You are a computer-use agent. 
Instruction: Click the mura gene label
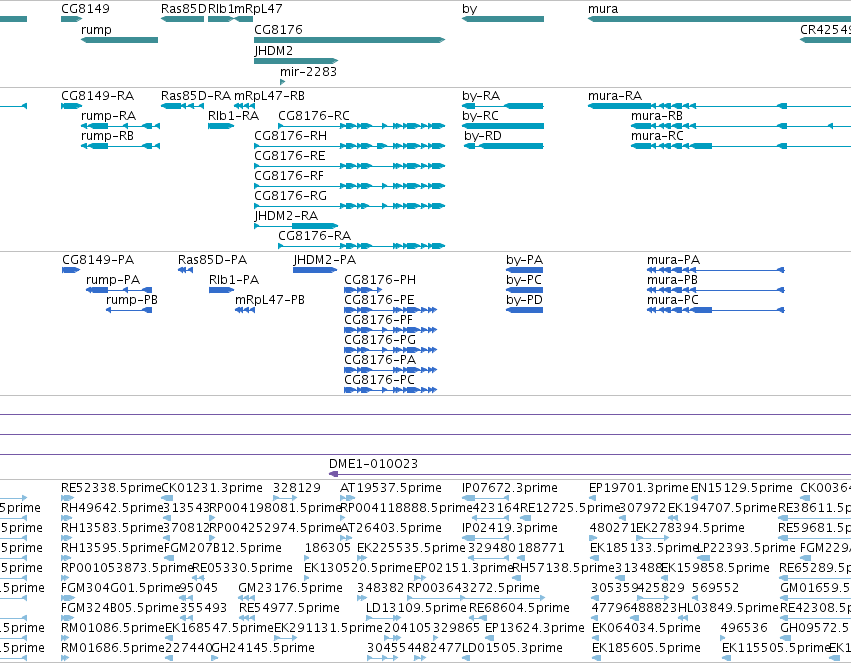pos(603,9)
